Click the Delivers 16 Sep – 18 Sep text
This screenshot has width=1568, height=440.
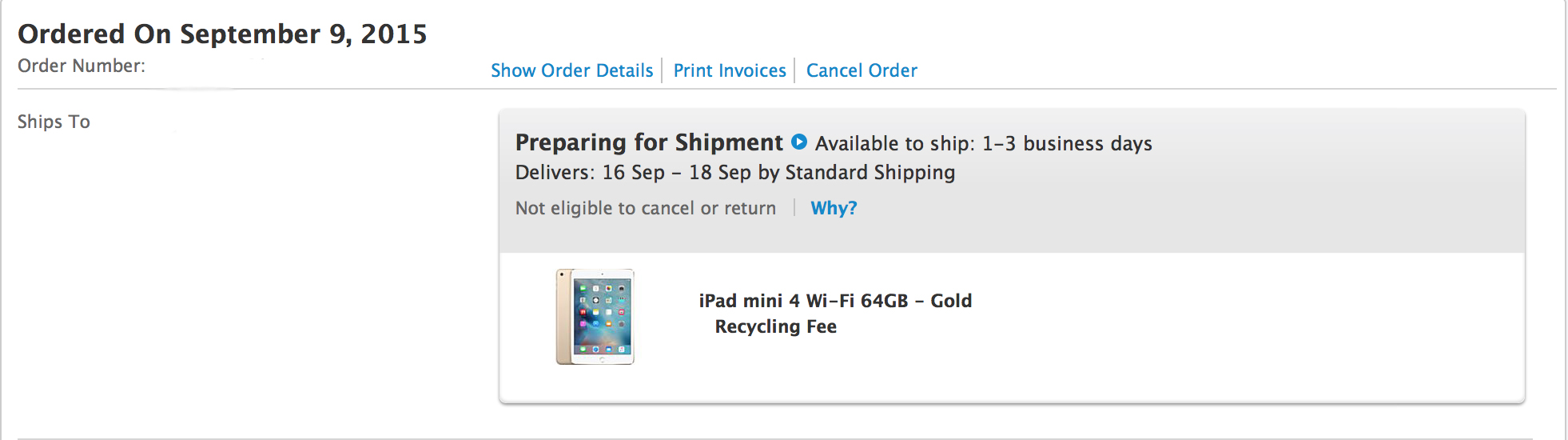tap(632, 173)
